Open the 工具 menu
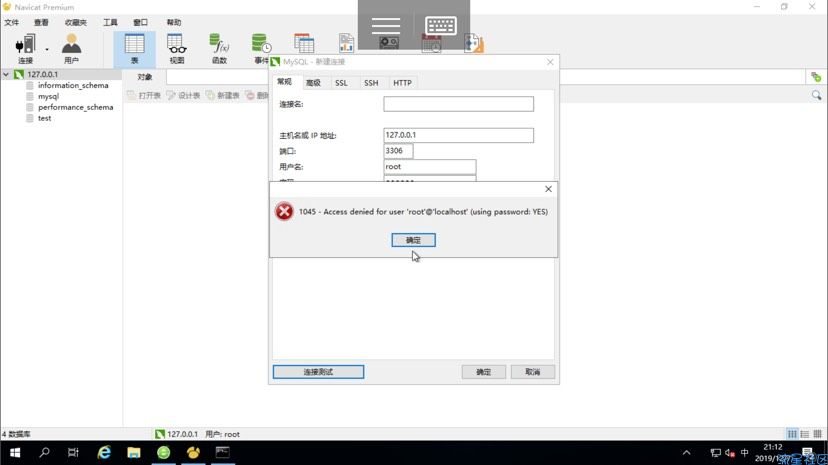This screenshot has width=828, height=465. pyautogui.click(x=110, y=22)
